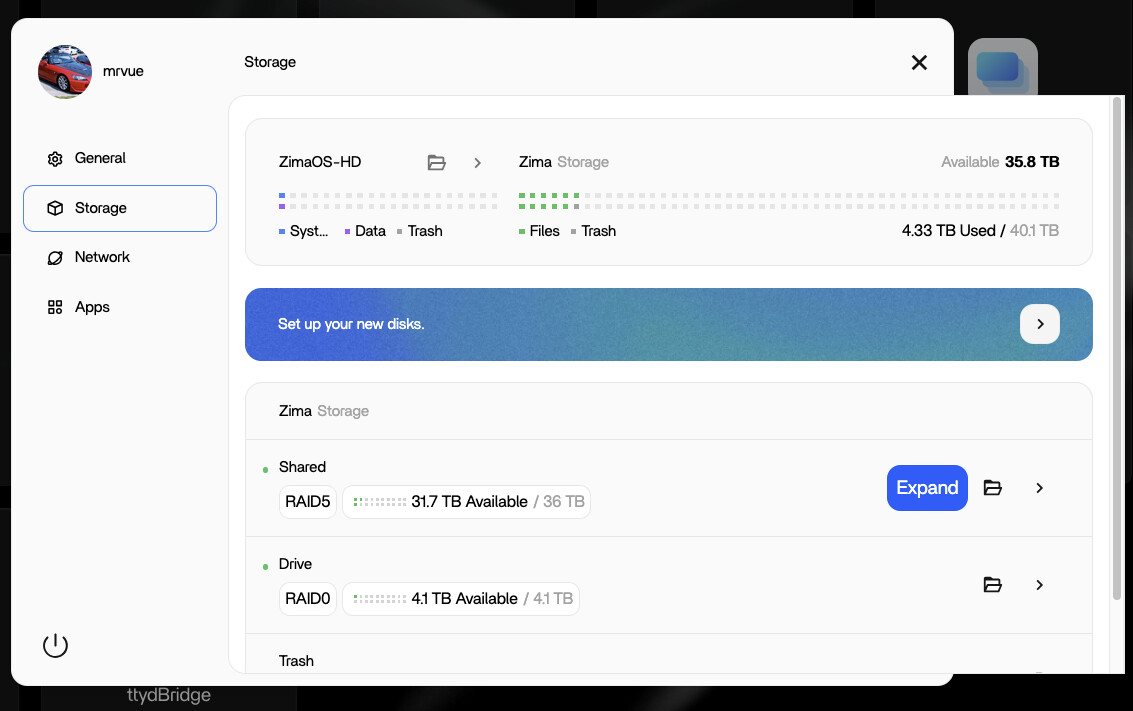Open the ZimaOS-HD folder icon

[436, 162]
